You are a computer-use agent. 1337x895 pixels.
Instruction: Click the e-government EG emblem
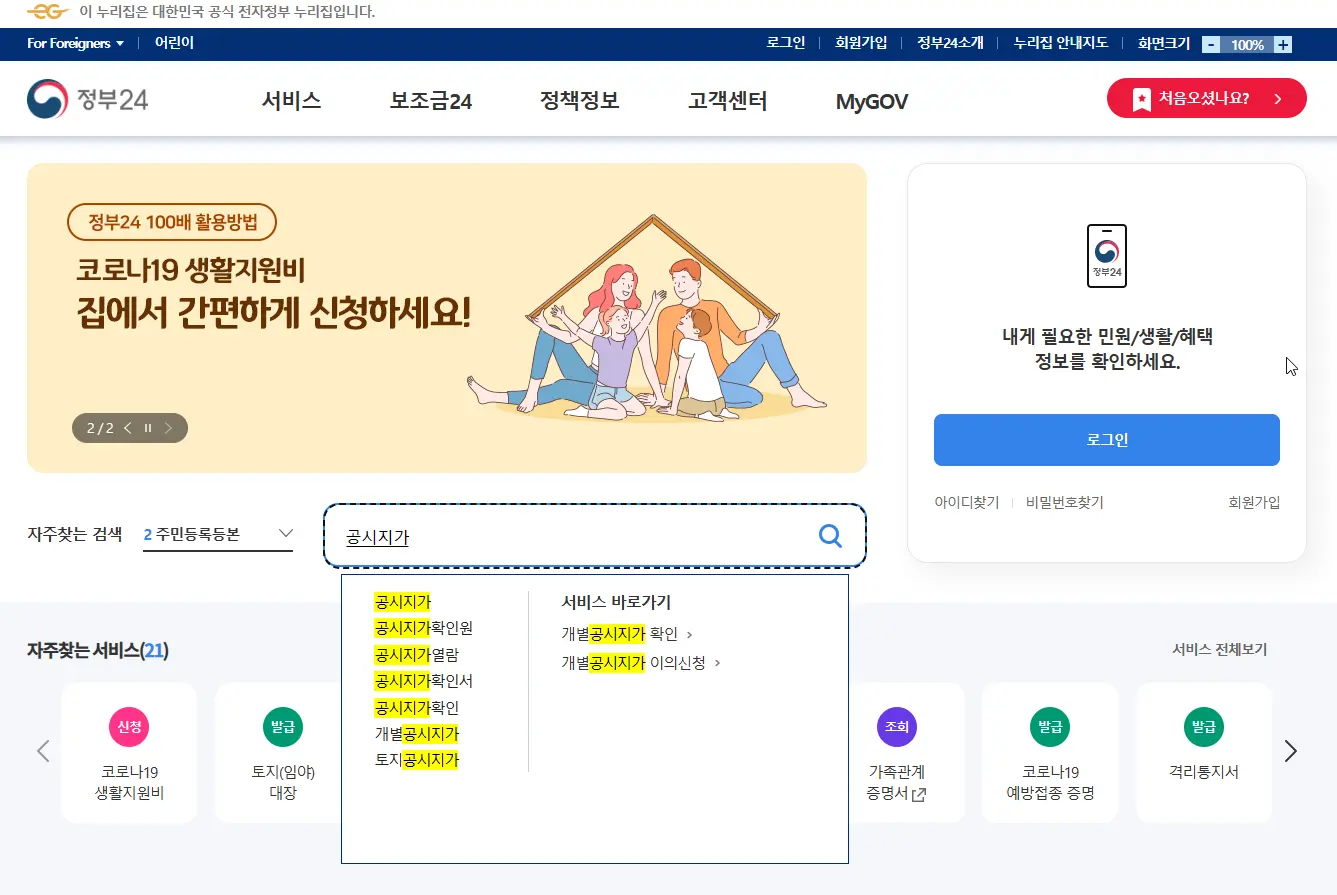(48, 12)
